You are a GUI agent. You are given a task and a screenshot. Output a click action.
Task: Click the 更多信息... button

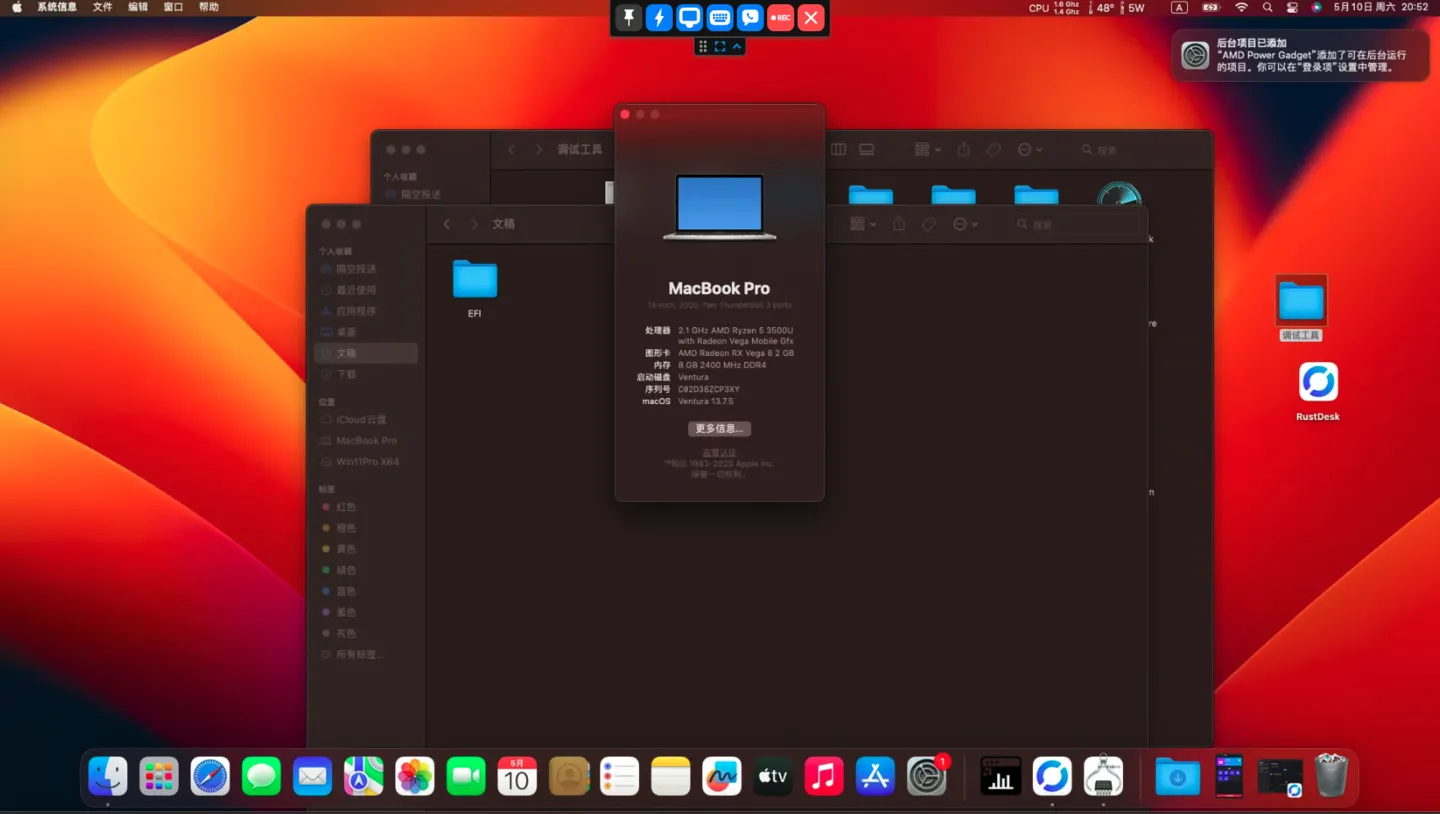pos(719,429)
